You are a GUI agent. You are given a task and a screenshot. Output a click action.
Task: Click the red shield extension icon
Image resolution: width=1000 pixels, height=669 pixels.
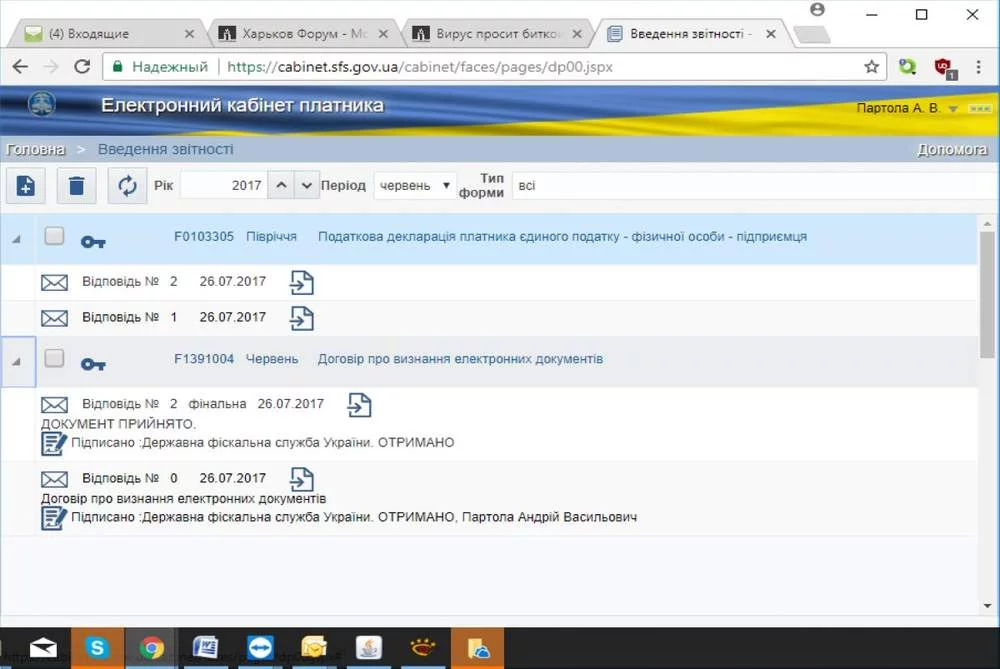pyautogui.click(x=945, y=68)
